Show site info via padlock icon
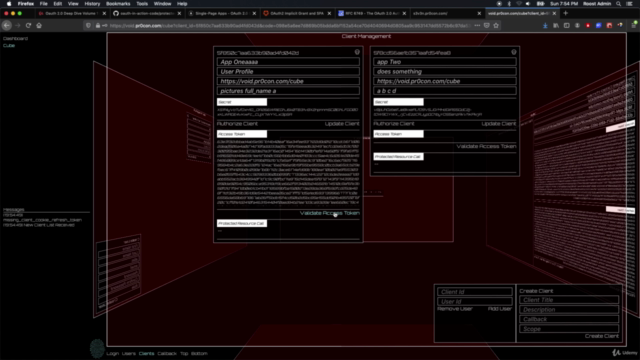The height and width of the screenshot is (360, 640). coord(98,25)
